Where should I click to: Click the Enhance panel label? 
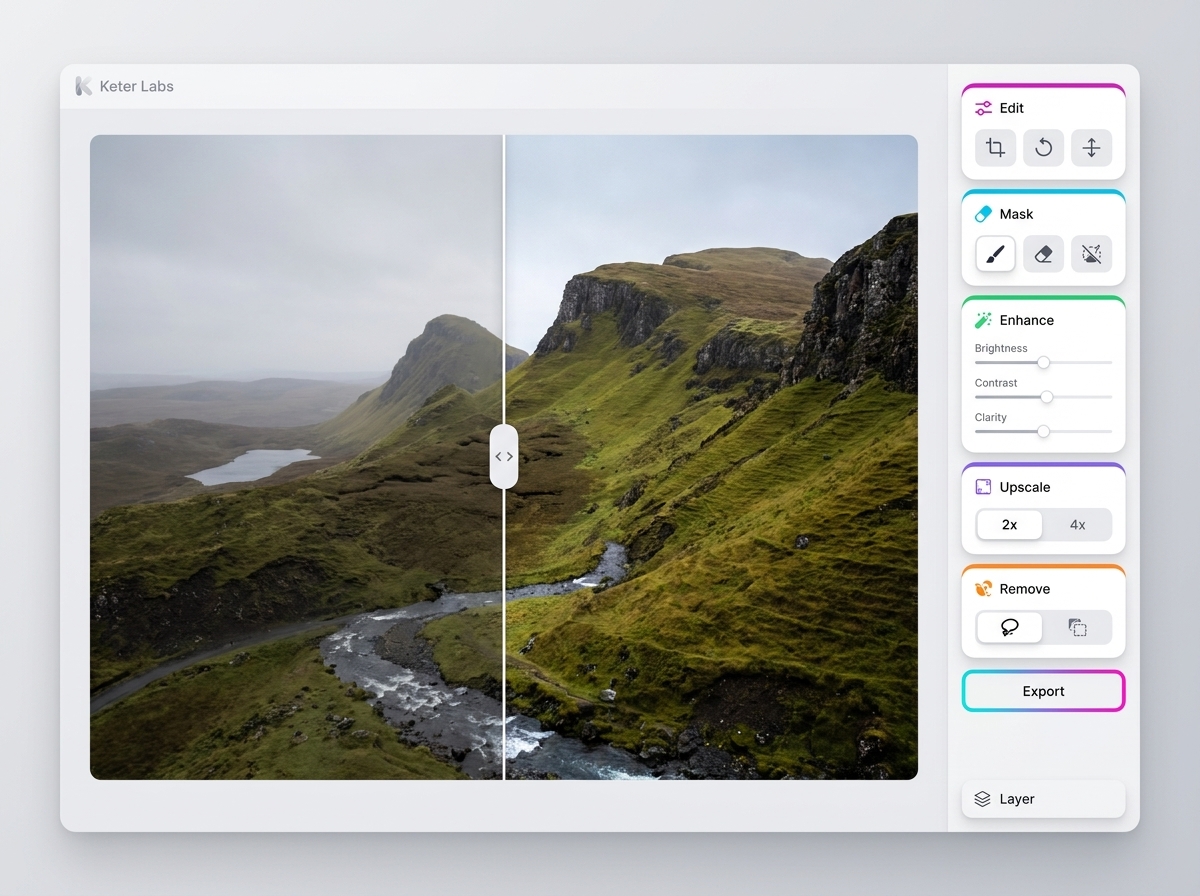click(x=1027, y=320)
